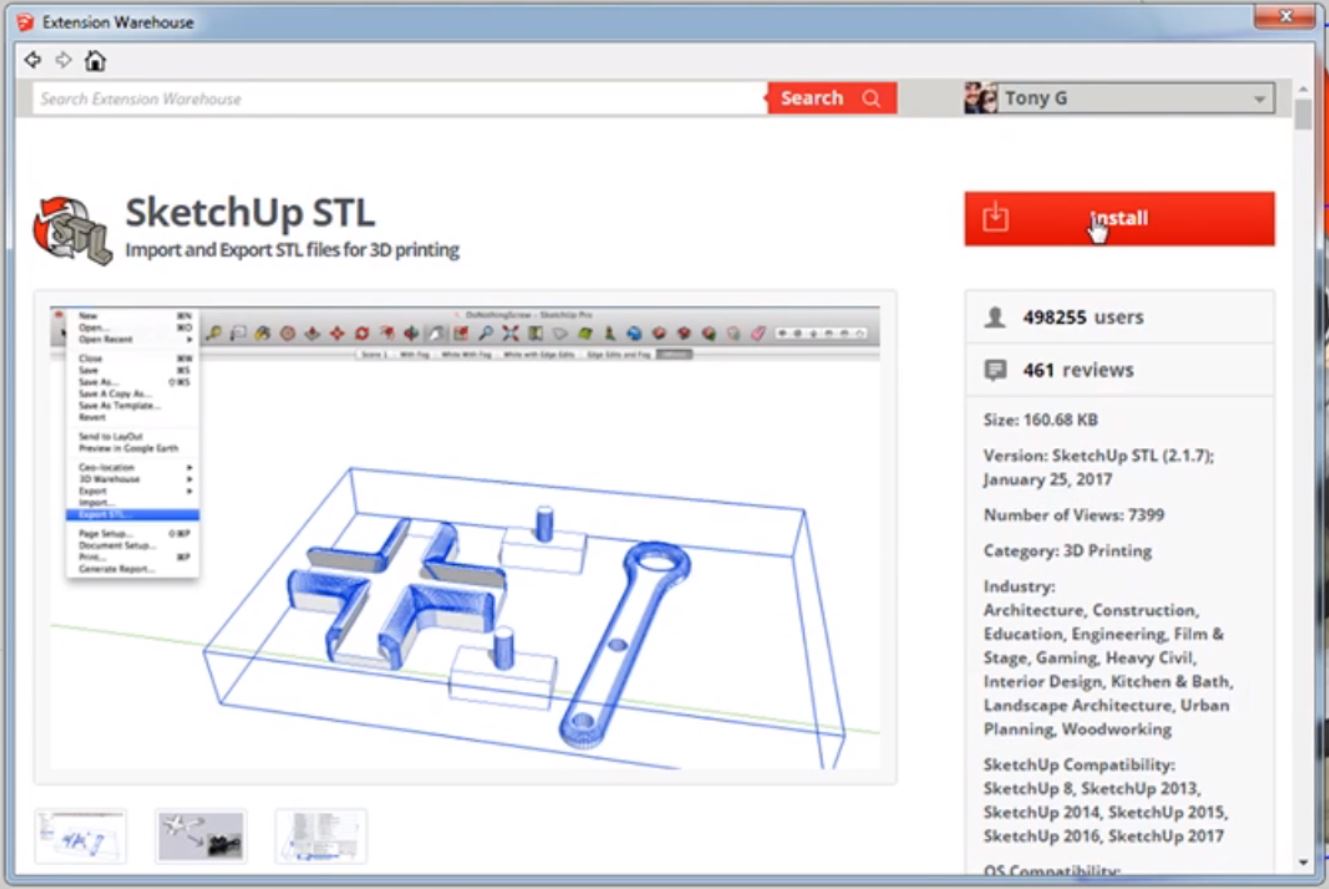Image resolution: width=1329 pixels, height=889 pixels.
Task: Click the SketchUp Compatibility label
Action: tap(1079, 765)
